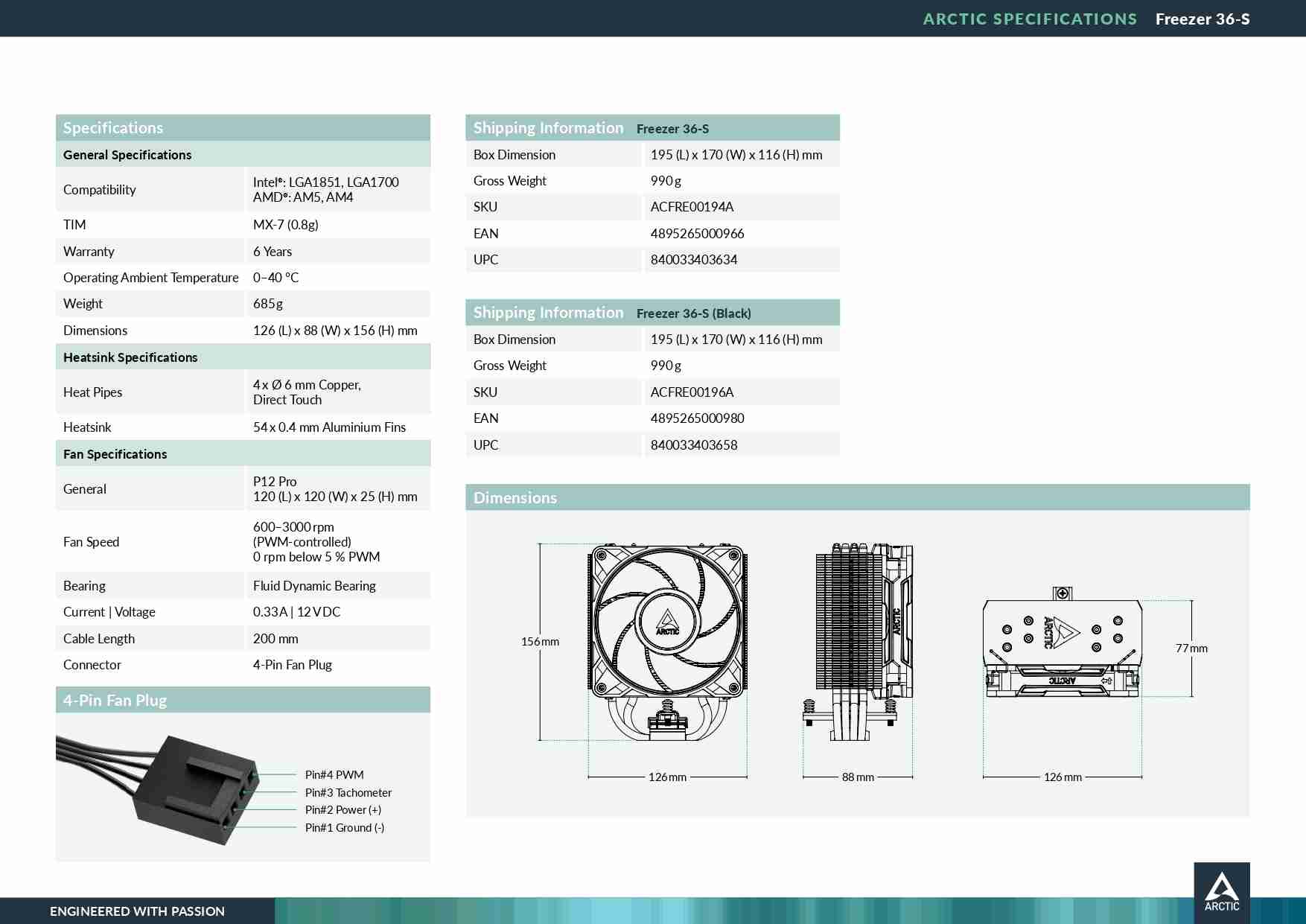Screen dimensions: 1306x924
Task: Click the 'Freezer 36-S (Black)' shipping heading
Action: [694, 313]
